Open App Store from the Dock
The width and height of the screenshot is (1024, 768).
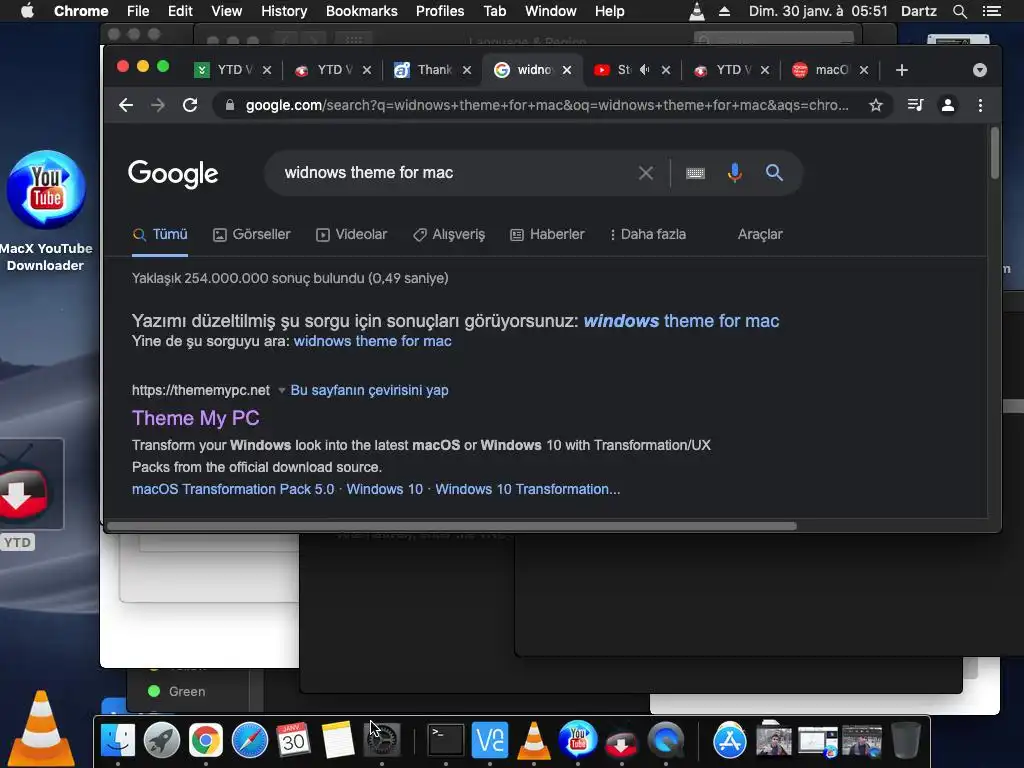(x=729, y=741)
